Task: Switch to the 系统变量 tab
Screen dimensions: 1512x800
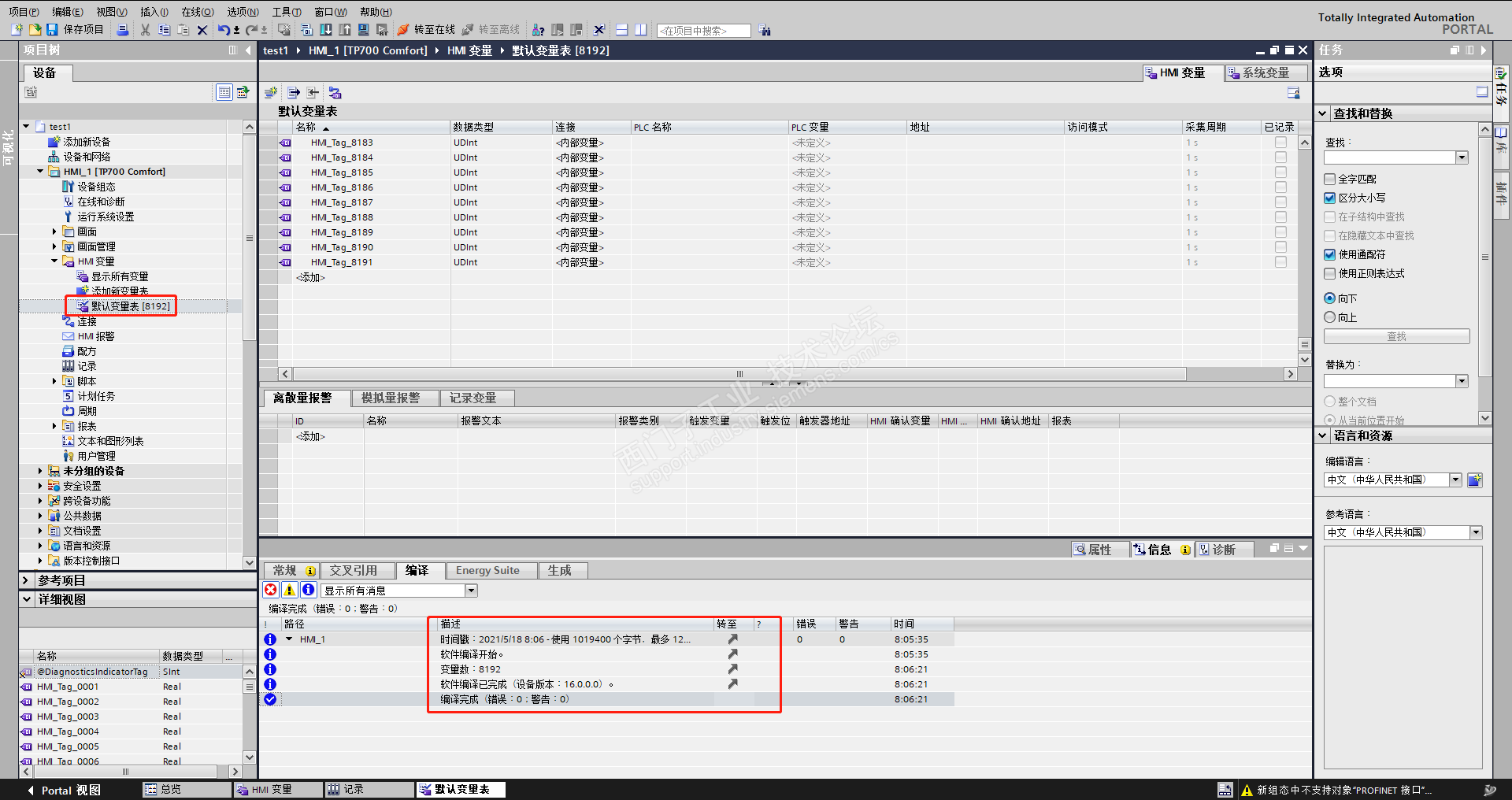Action: click(1266, 72)
